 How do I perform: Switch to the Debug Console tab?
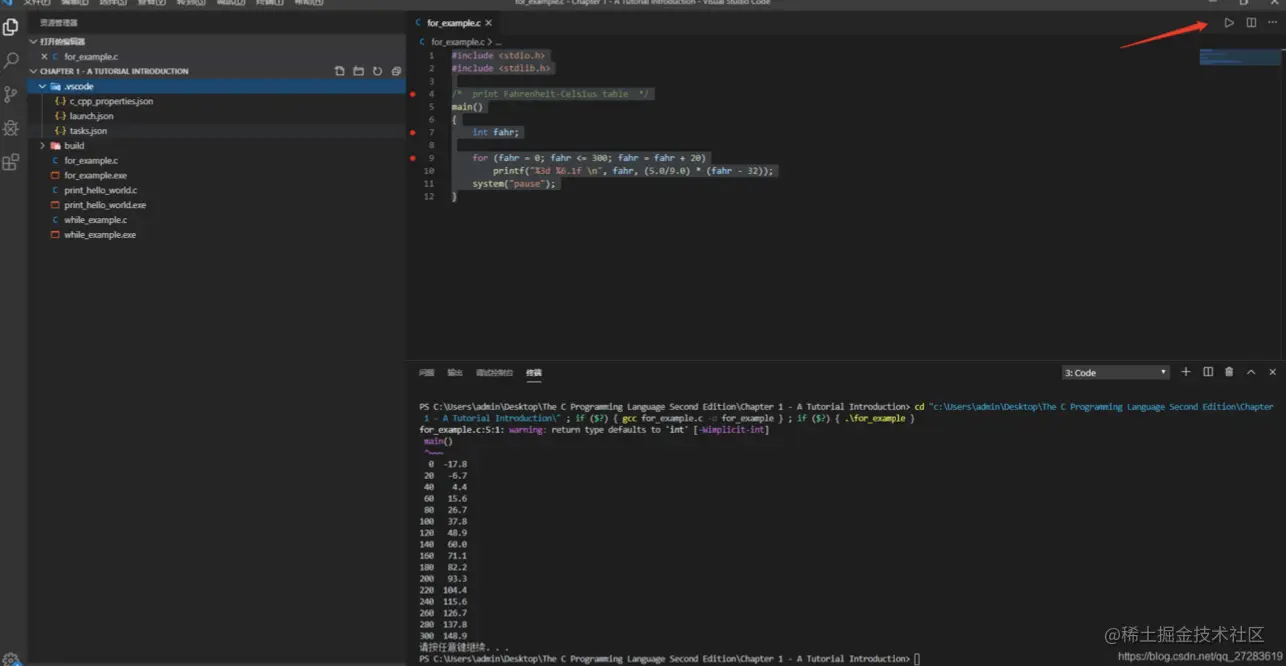point(494,373)
